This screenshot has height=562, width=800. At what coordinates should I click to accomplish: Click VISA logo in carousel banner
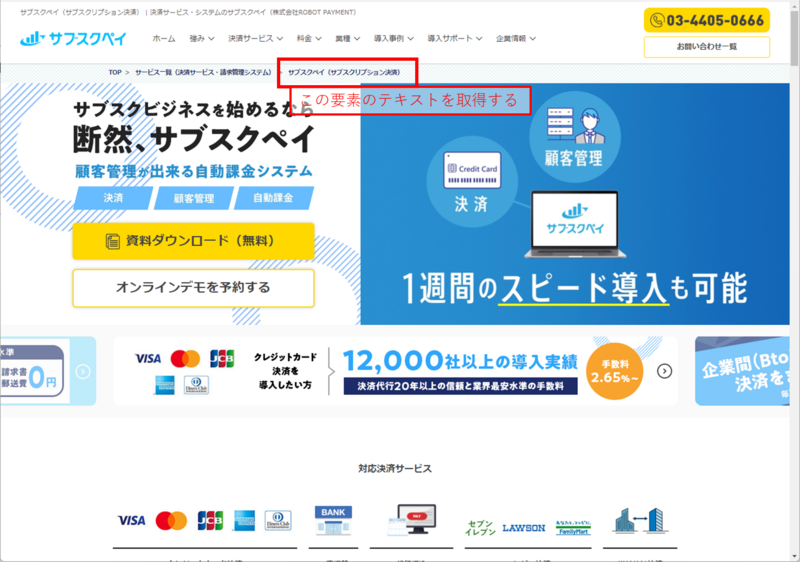(x=148, y=359)
